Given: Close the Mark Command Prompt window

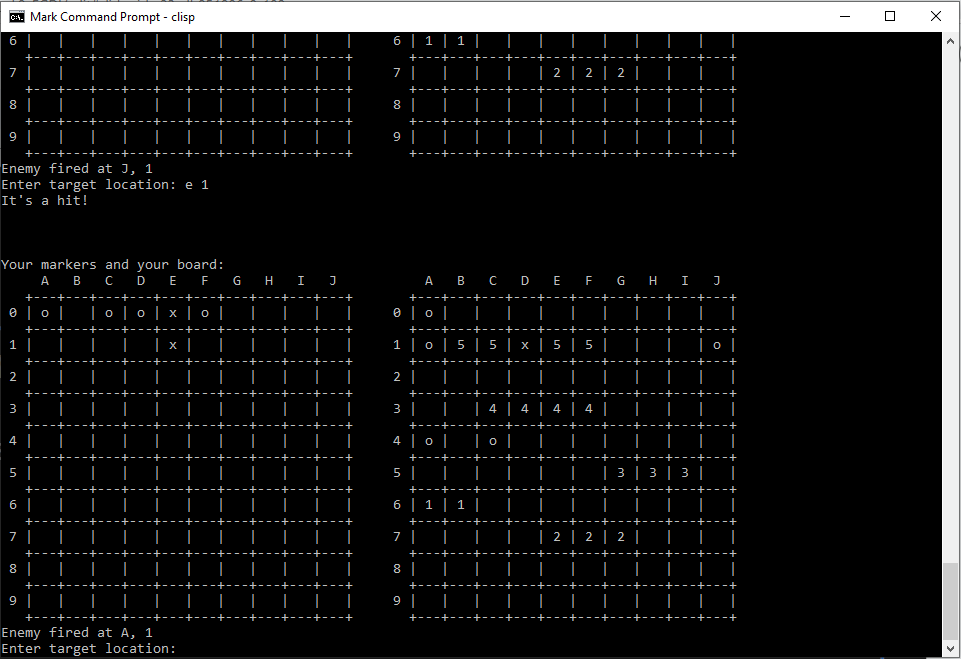Looking at the screenshot, I should pyautogui.click(x=935, y=17).
